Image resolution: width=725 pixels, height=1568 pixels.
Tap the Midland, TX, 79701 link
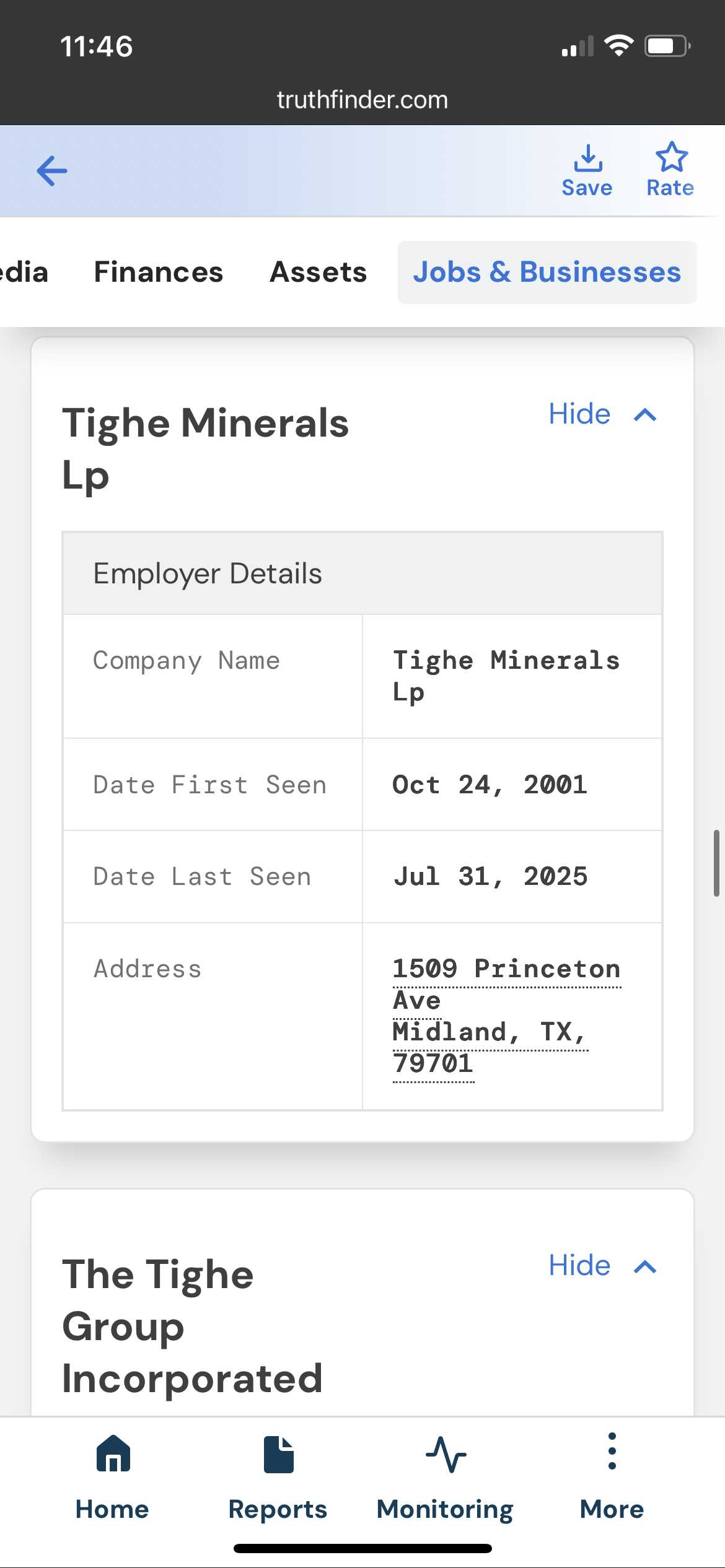[x=490, y=1033]
